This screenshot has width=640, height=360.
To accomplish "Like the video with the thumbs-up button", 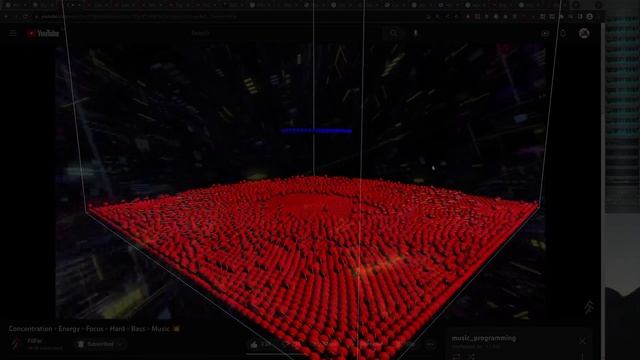I will pyautogui.click(x=261, y=344).
